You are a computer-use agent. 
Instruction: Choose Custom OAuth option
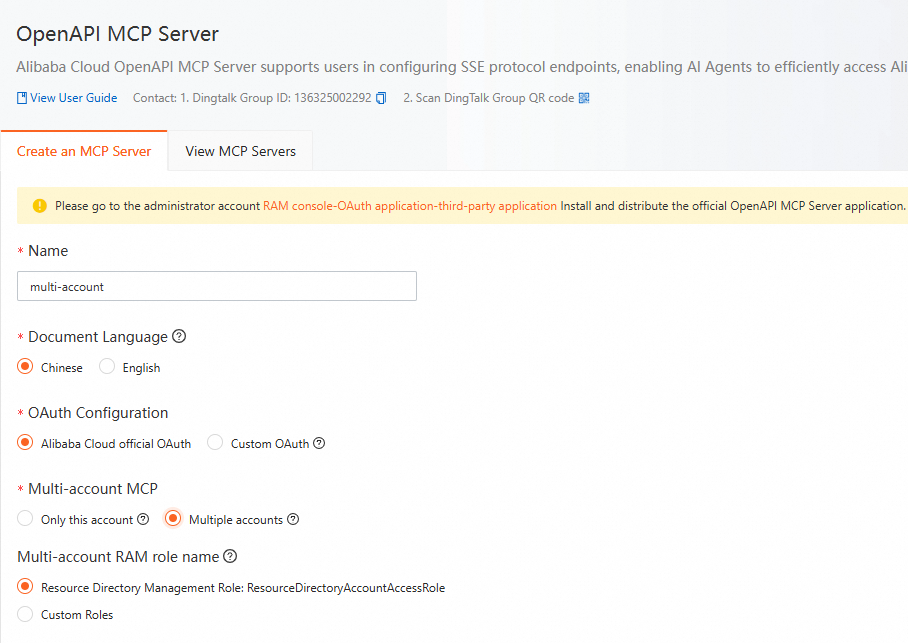click(x=215, y=443)
